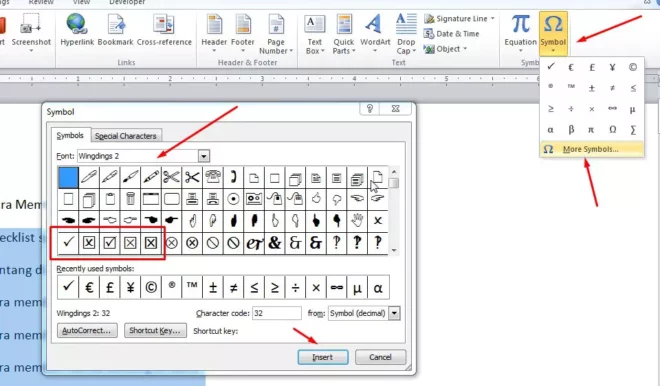
Task: Click the symbol grid scroll up arrow
Action: 394,172
